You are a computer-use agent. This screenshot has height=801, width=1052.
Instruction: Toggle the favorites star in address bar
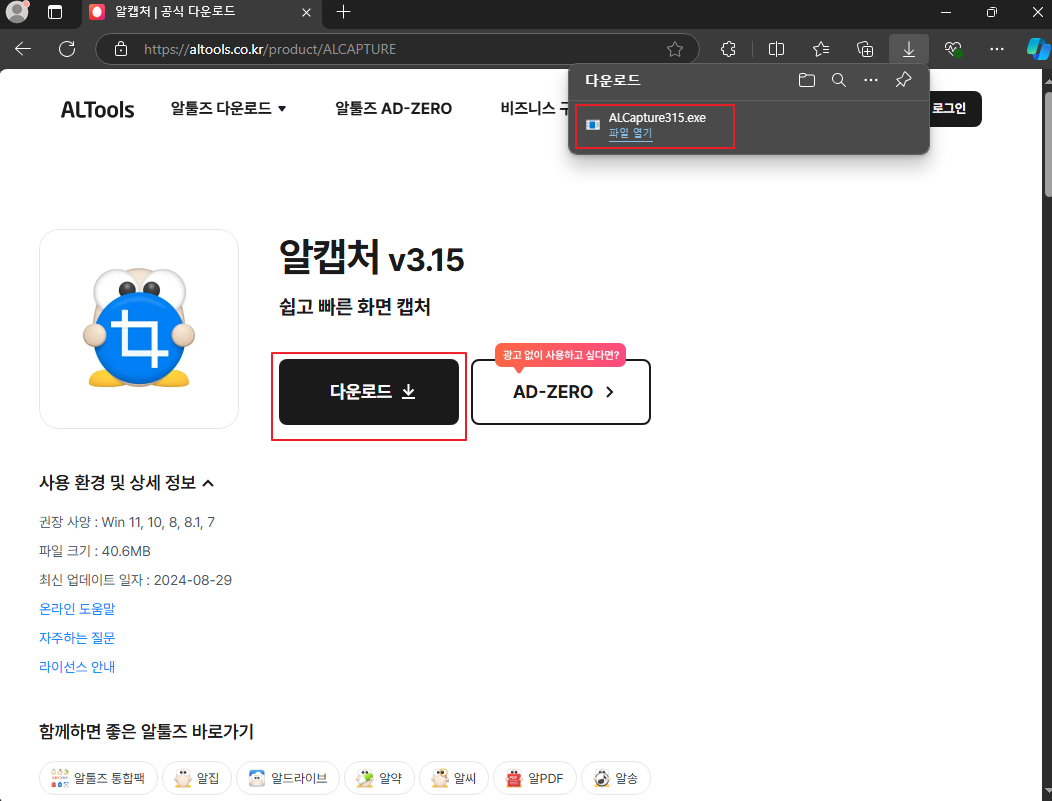click(x=675, y=48)
